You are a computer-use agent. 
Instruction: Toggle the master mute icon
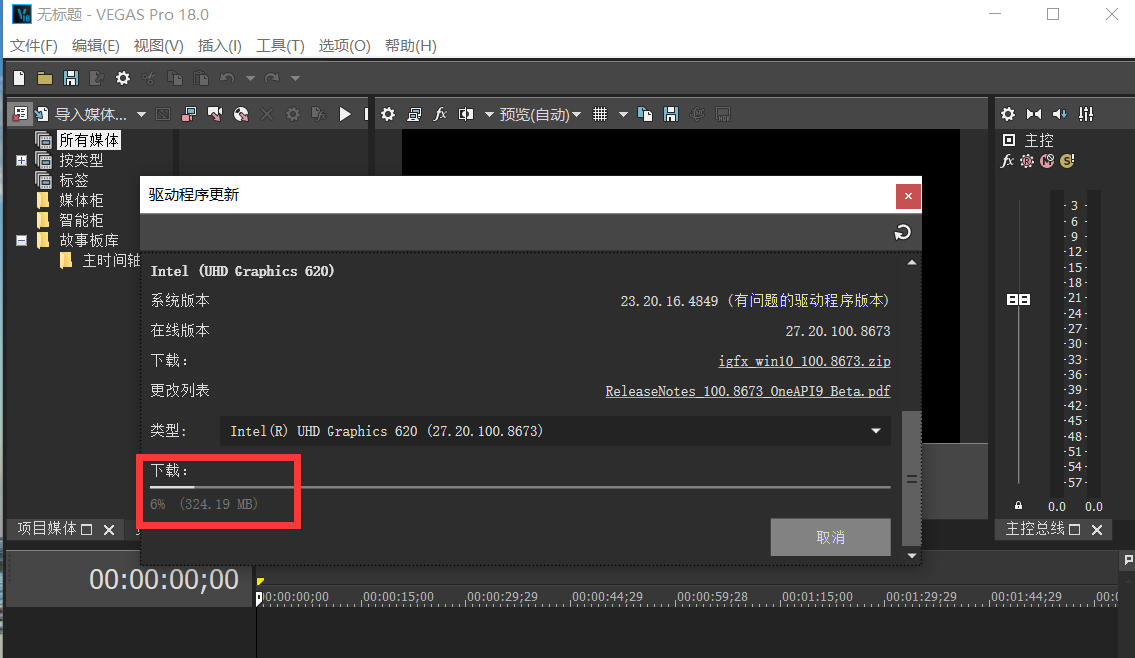(1047, 161)
